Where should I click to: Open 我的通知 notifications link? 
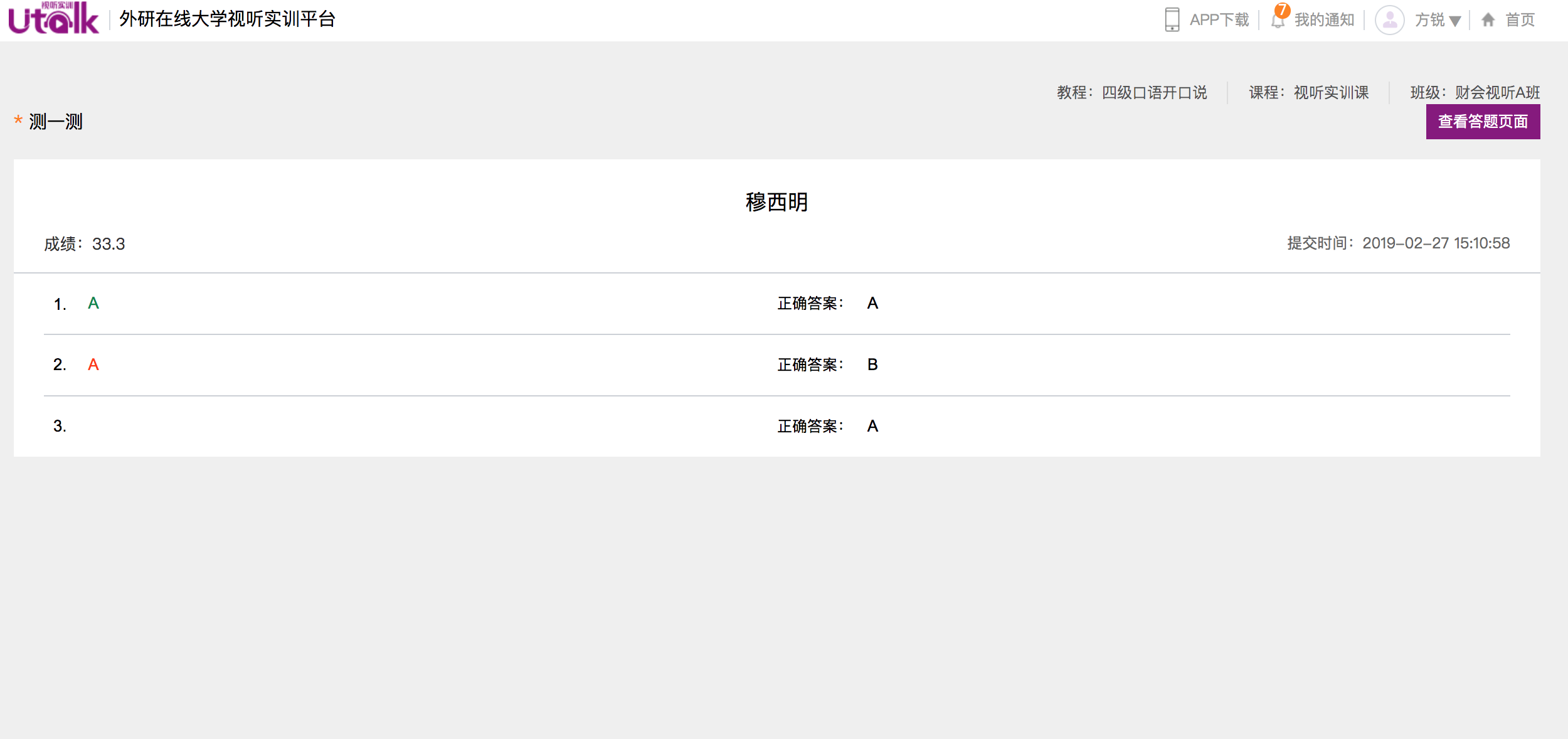[x=1324, y=20]
